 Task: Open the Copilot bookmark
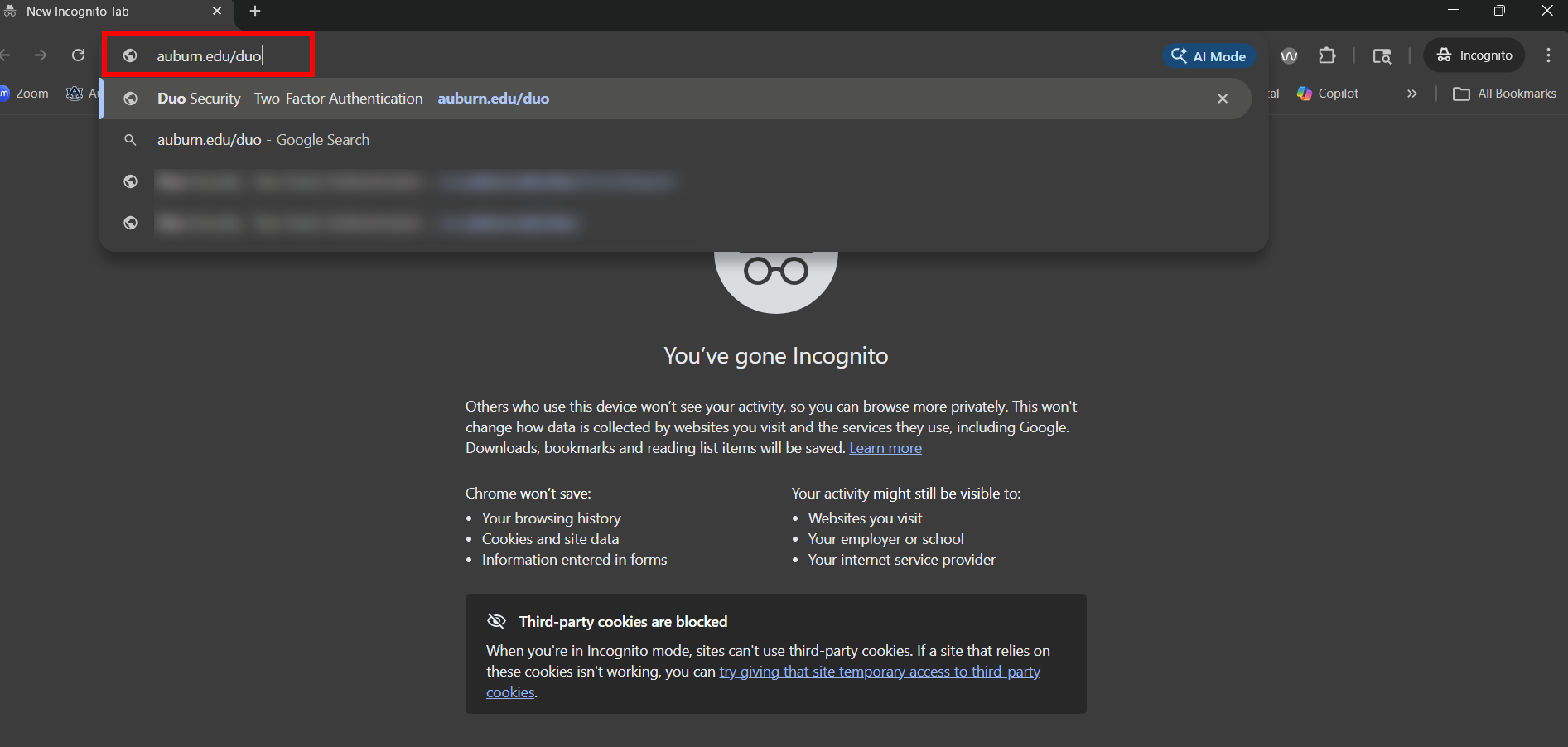1328,94
